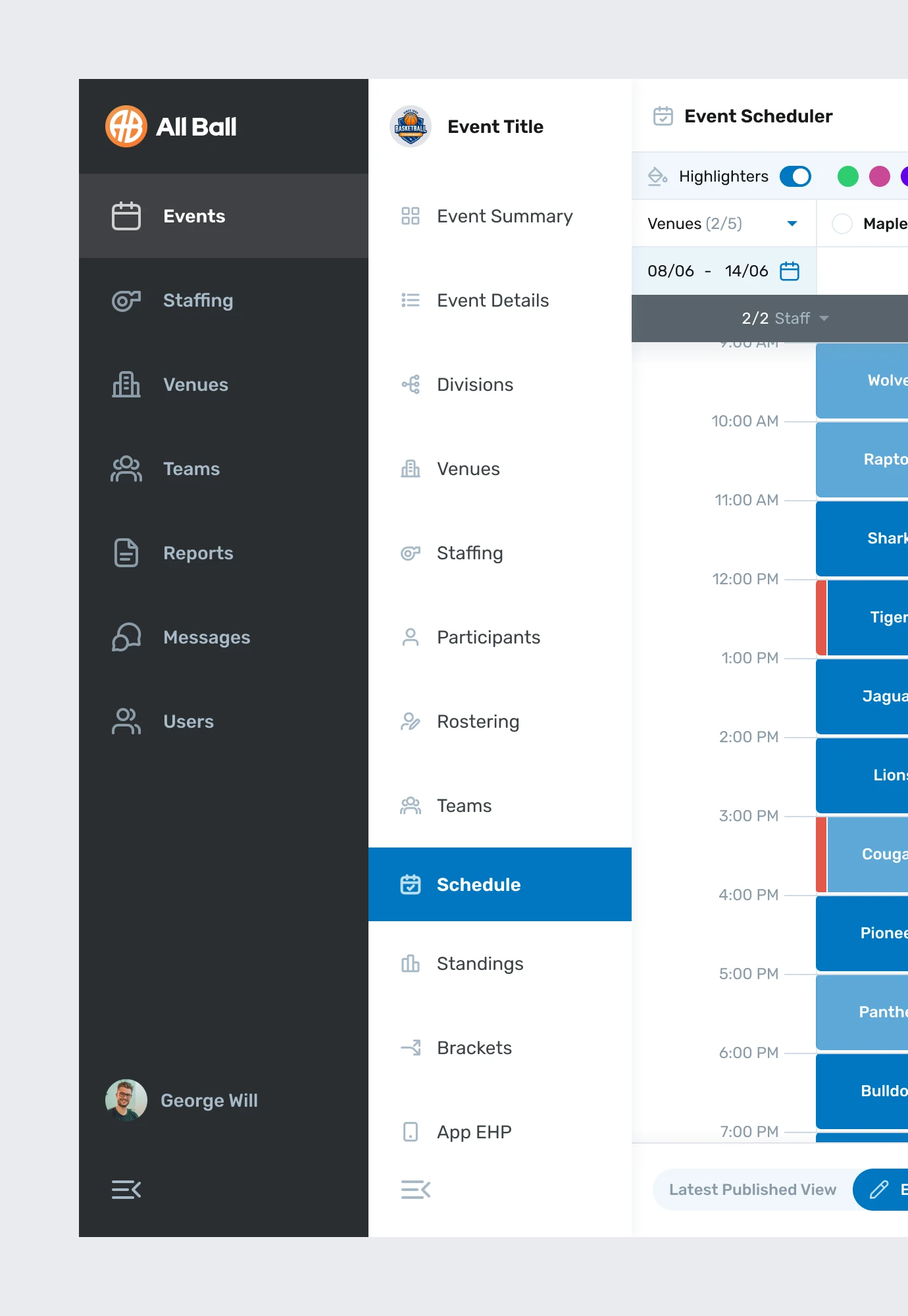Click the Event Scheduler calendar icon
The height and width of the screenshot is (1316, 908).
pyautogui.click(x=663, y=116)
